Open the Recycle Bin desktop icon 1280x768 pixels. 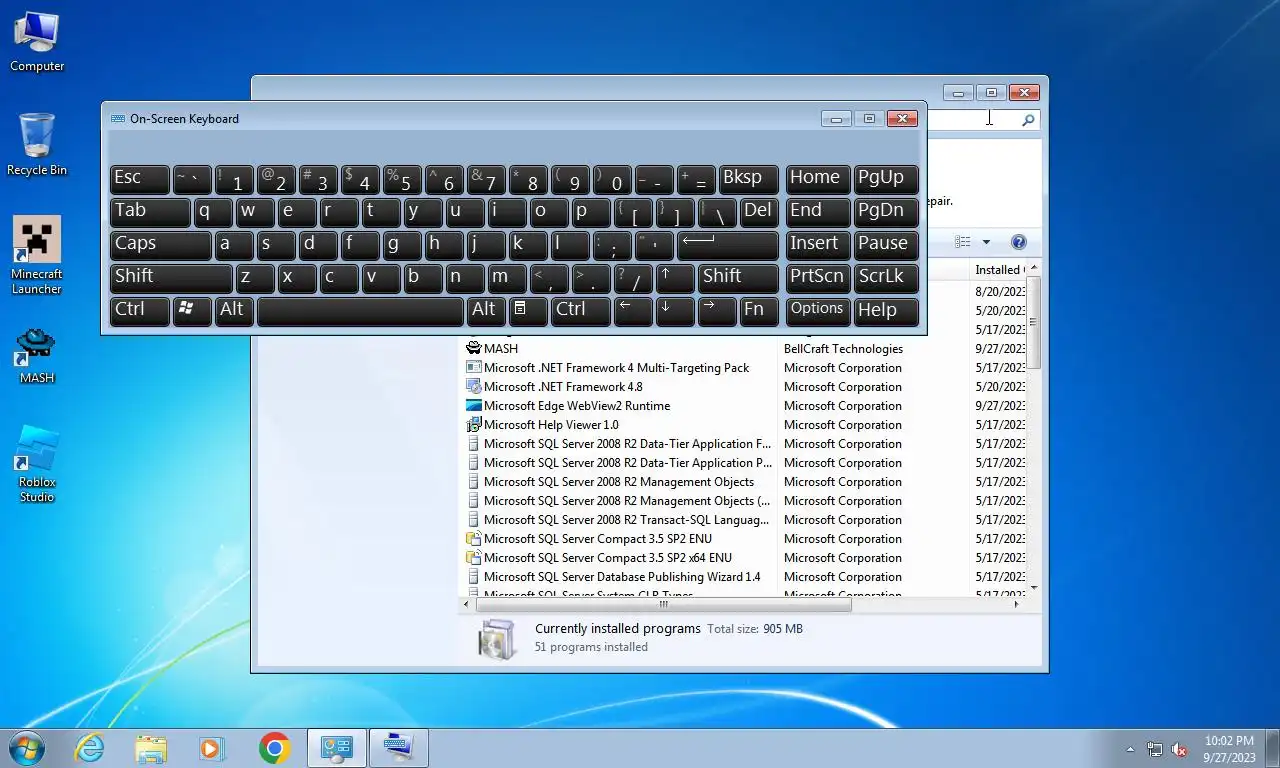click(x=37, y=144)
